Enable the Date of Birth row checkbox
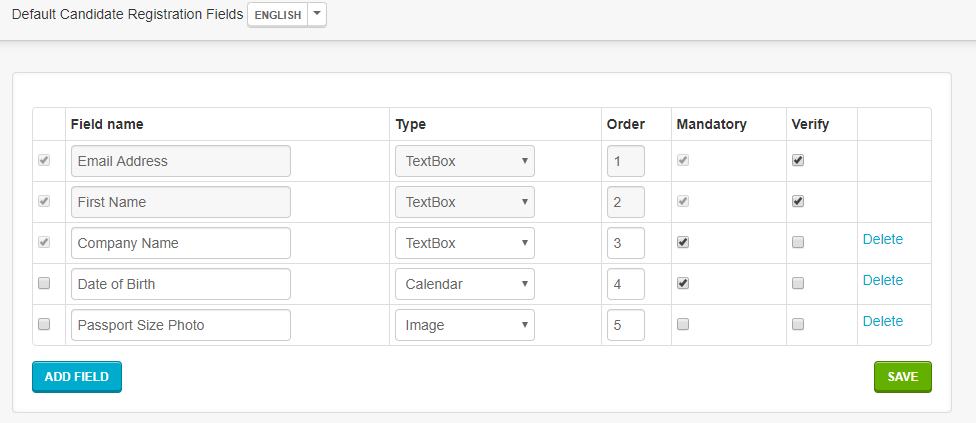Screen dimensions: 976x423 click(44, 283)
